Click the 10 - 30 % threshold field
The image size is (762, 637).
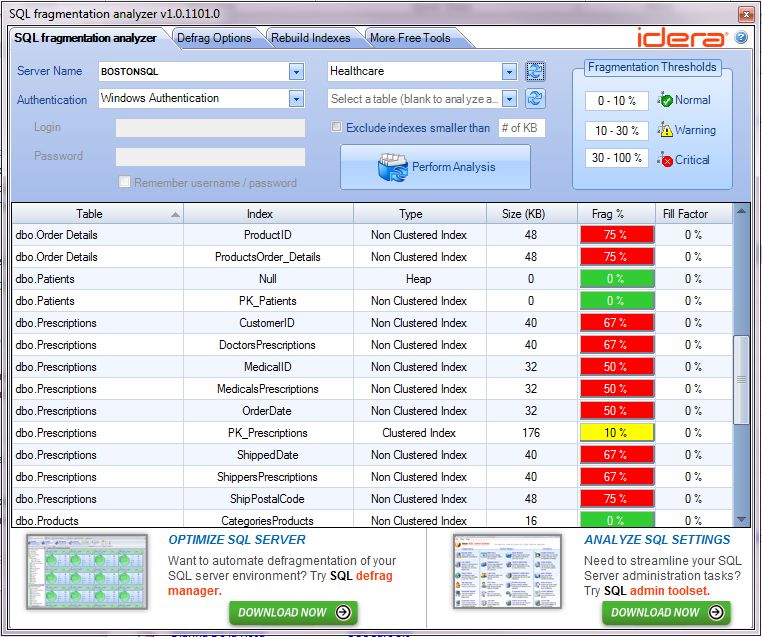[x=616, y=130]
